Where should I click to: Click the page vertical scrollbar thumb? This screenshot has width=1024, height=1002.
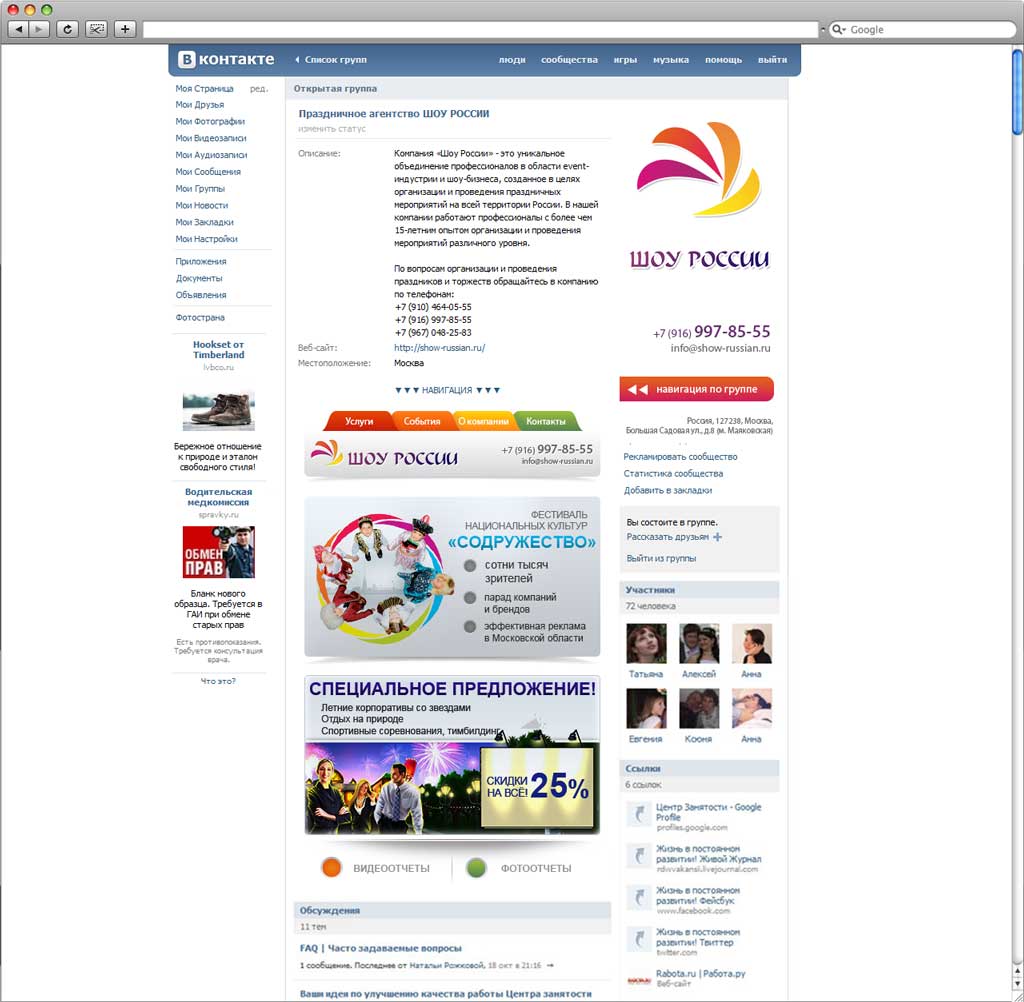coord(1017,91)
